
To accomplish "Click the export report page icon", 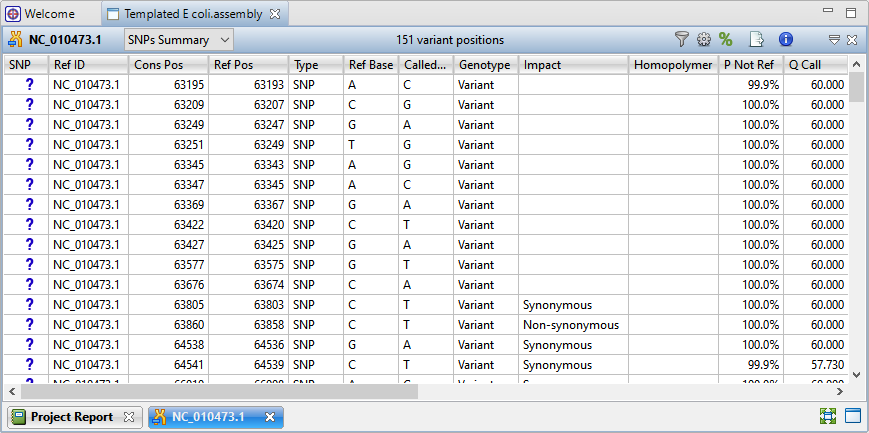I will (756, 39).
